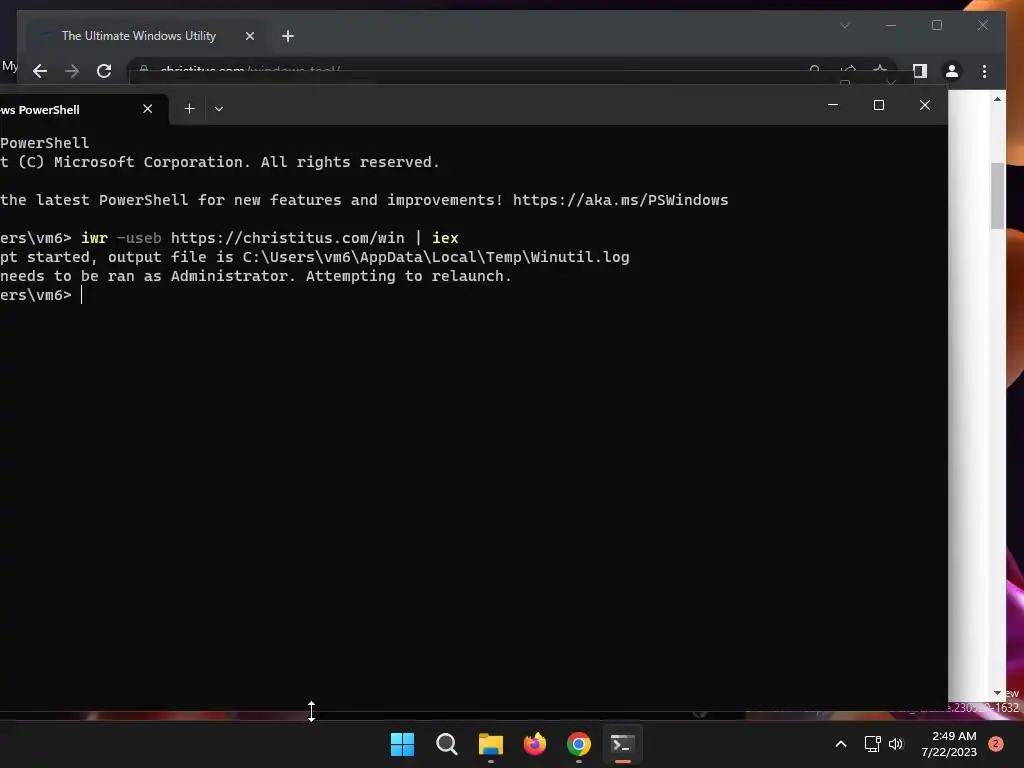
Task: Click the https://aka.ms/PSWindows link text
Action: pyautogui.click(x=620, y=200)
